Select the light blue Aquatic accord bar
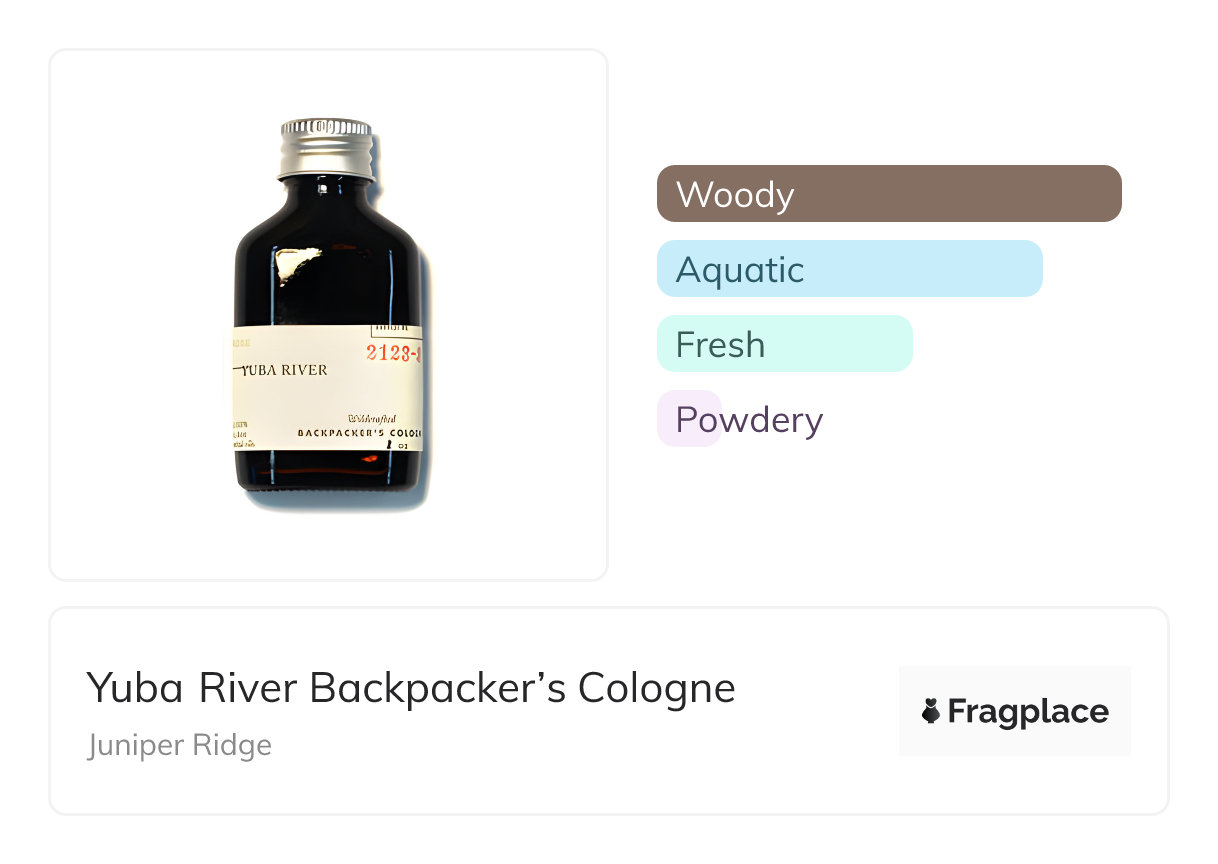Image resolution: width=1218 pixels, height=864 pixels. tap(849, 268)
